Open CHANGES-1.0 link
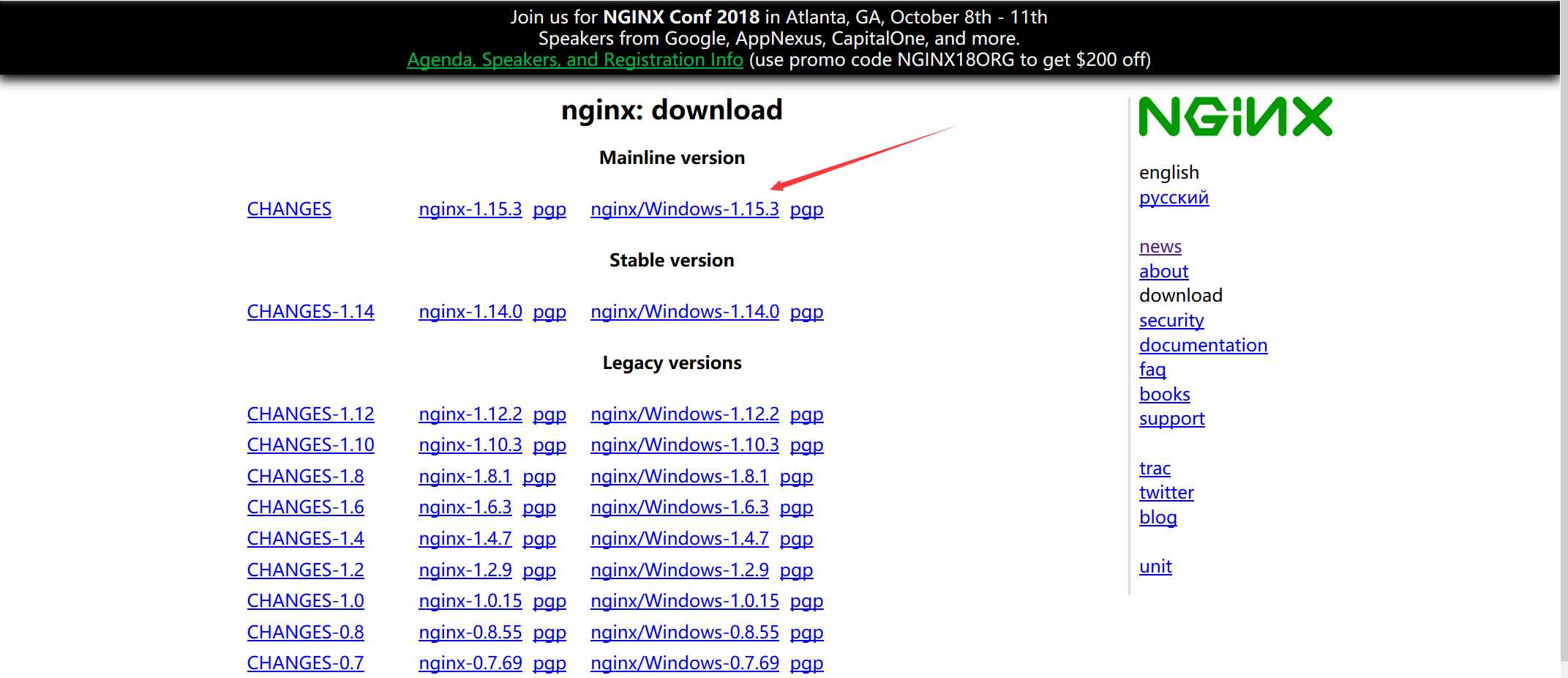The image size is (1568, 678). [305, 601]
